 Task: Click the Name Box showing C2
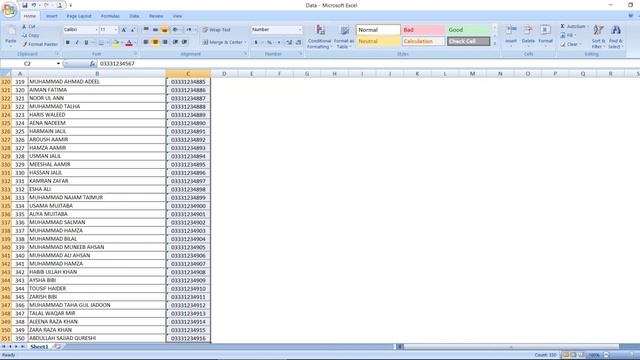point(28,64)
